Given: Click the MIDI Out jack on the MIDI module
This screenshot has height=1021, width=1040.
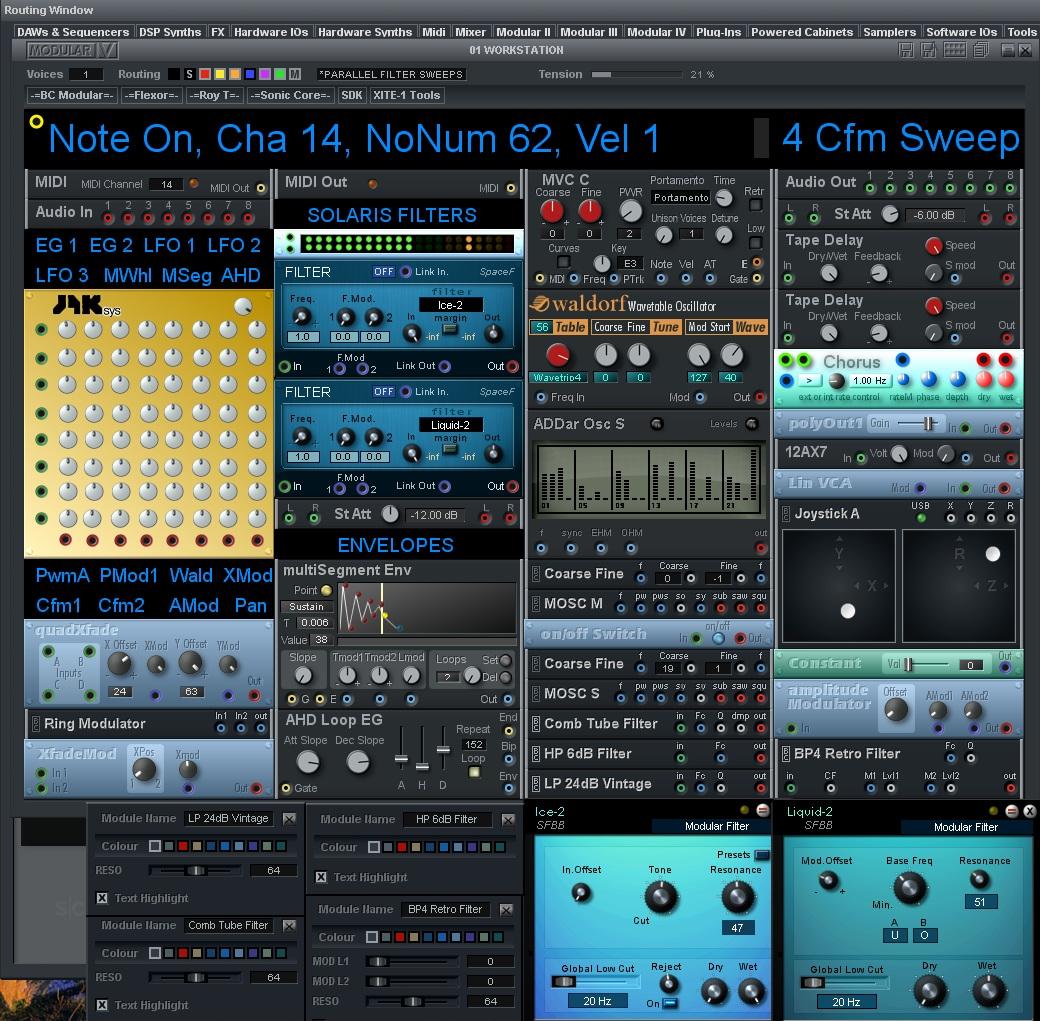Looking at the screenshot, I should 261,188.
